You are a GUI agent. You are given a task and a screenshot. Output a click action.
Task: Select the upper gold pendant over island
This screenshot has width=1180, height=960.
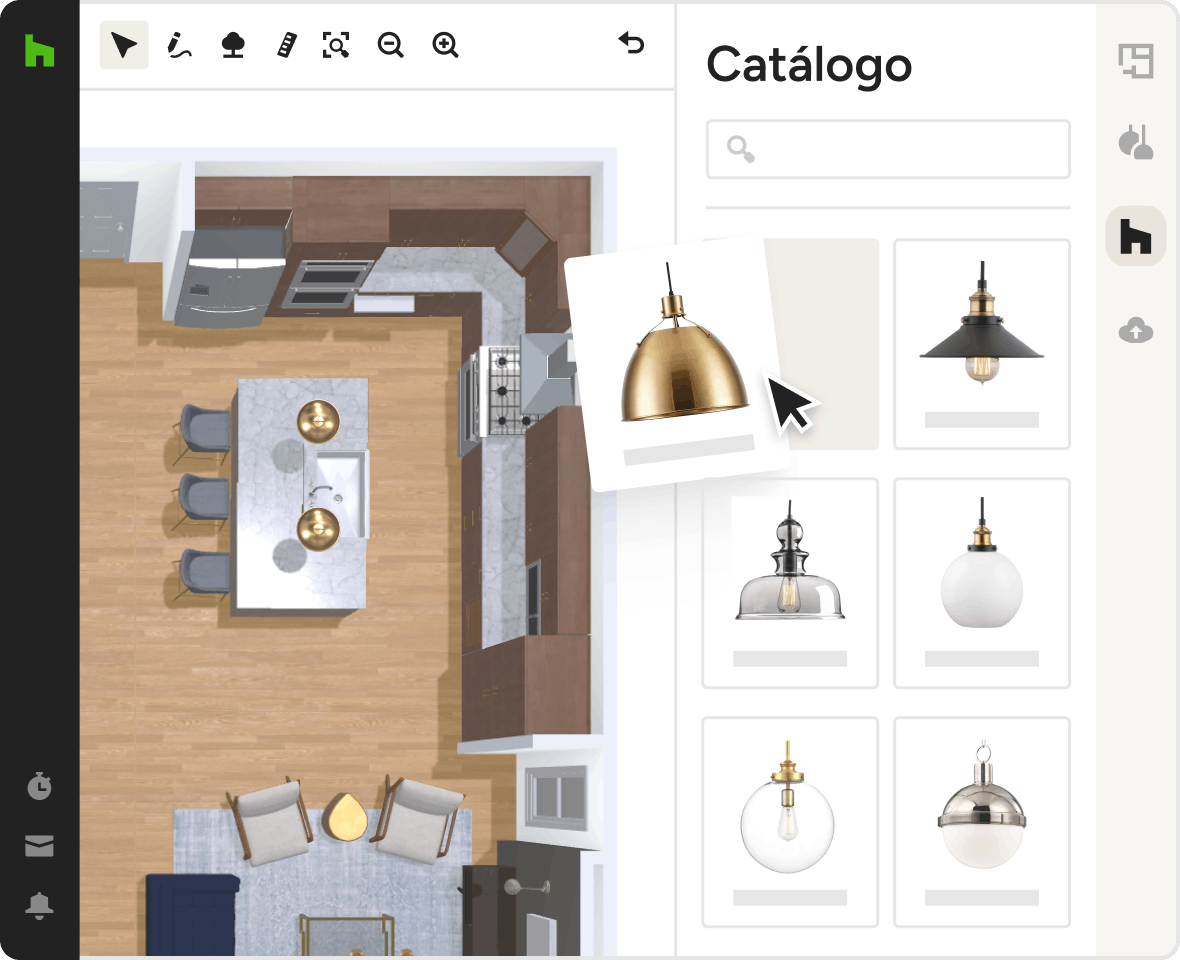click(x=318, y=421)
